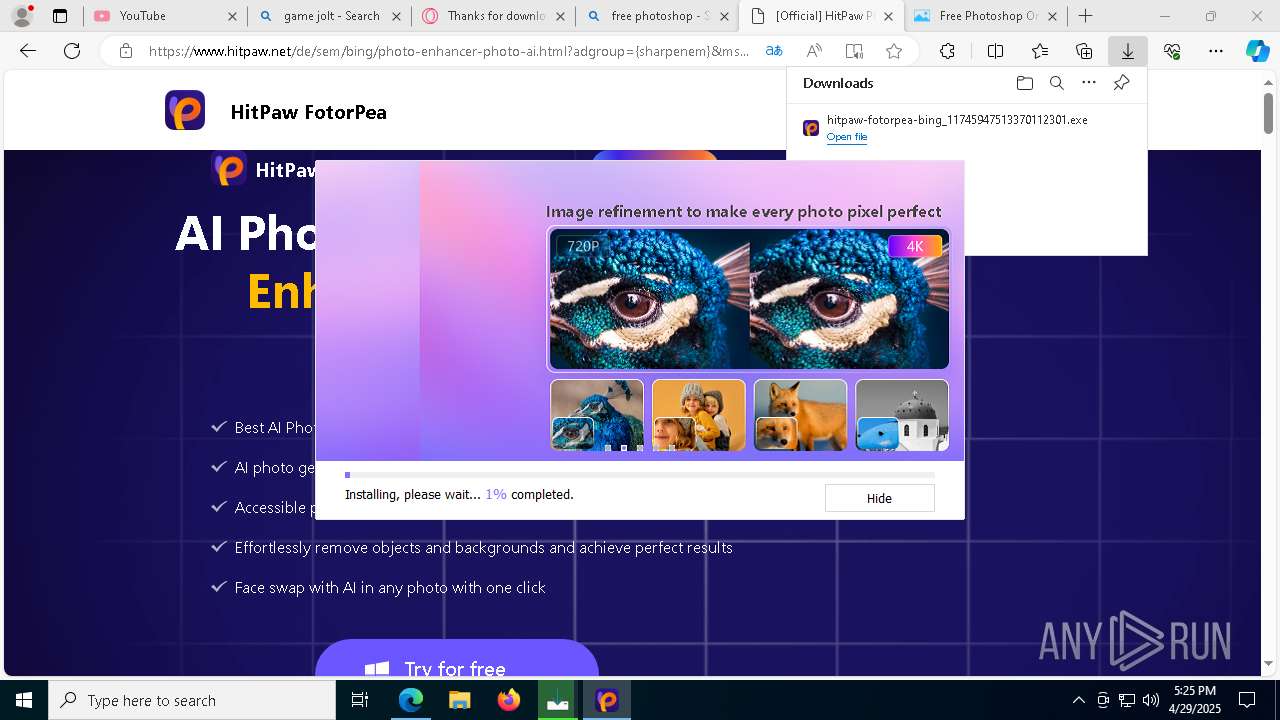
Task: Select the hitpaw-fotorpea-bing exe download entry
Action: tap(965, 128)
